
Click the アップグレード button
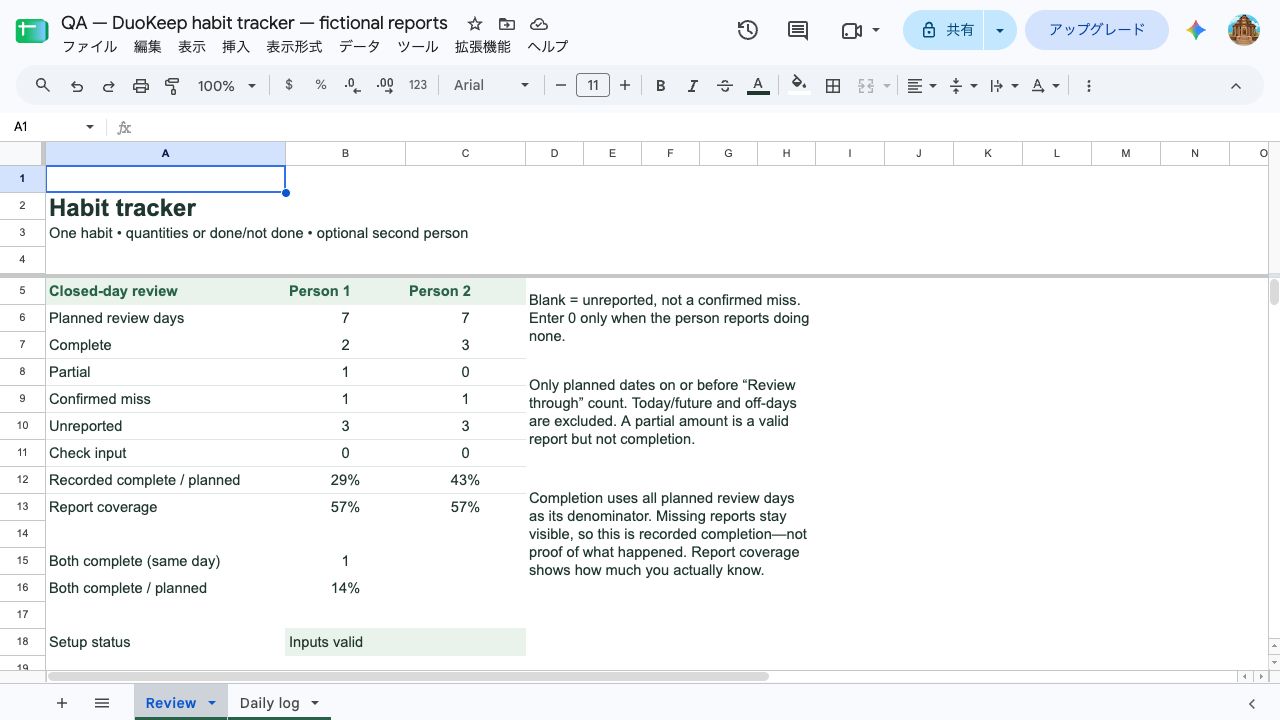click(1097, 30)
